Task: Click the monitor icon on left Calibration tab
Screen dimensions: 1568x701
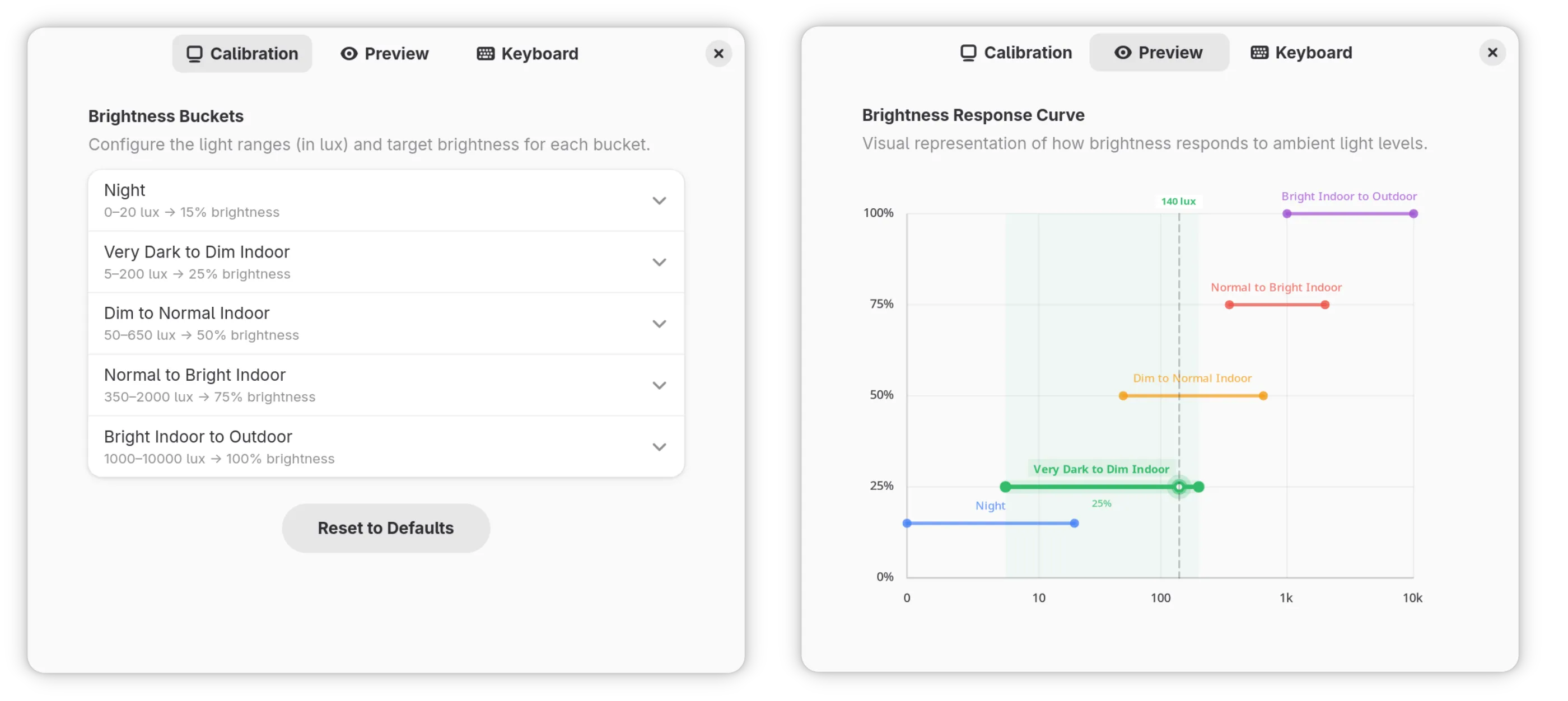Action: pyautogui.click(x=194, y=54)
